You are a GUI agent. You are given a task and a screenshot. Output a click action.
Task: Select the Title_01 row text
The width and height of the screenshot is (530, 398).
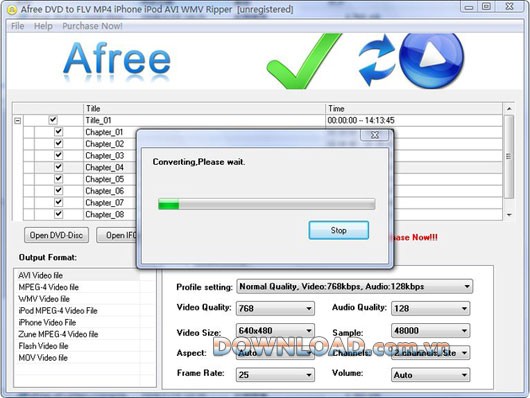[x=98, y=120]
